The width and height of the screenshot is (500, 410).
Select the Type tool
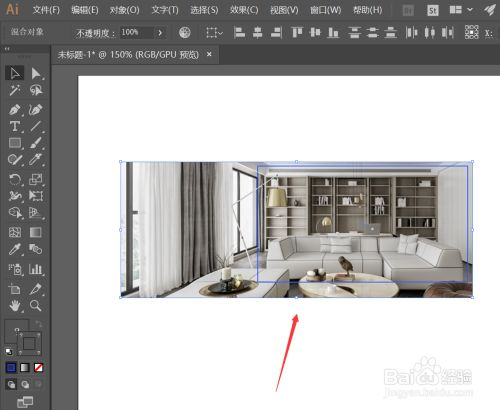(x=15, y=126)
